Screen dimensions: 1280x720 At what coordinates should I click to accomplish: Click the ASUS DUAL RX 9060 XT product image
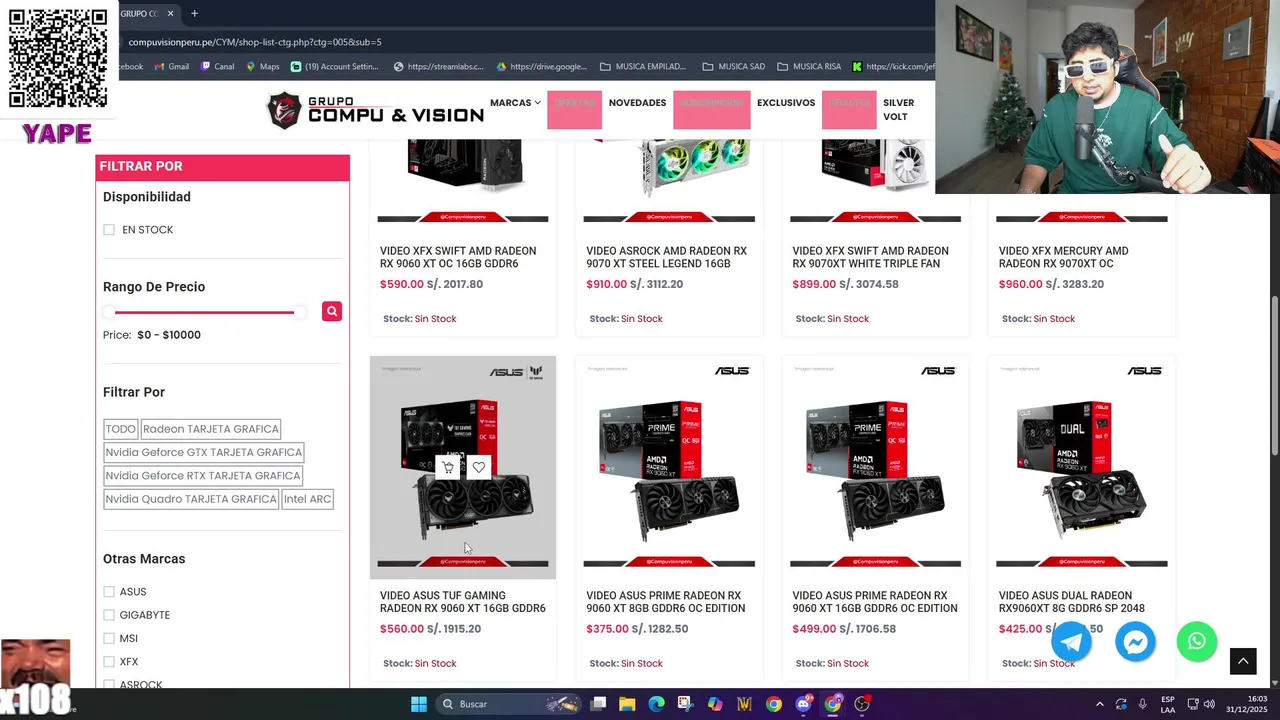1082,467
